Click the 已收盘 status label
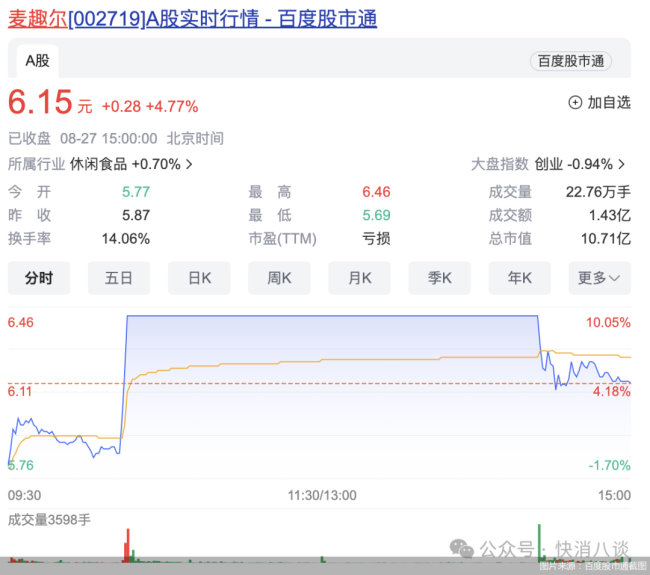Screen dimensions: 650x575 29,138
